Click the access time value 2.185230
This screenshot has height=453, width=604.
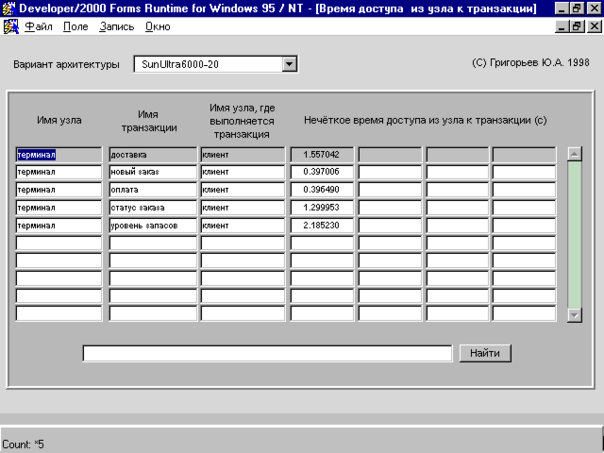point(322,226)
